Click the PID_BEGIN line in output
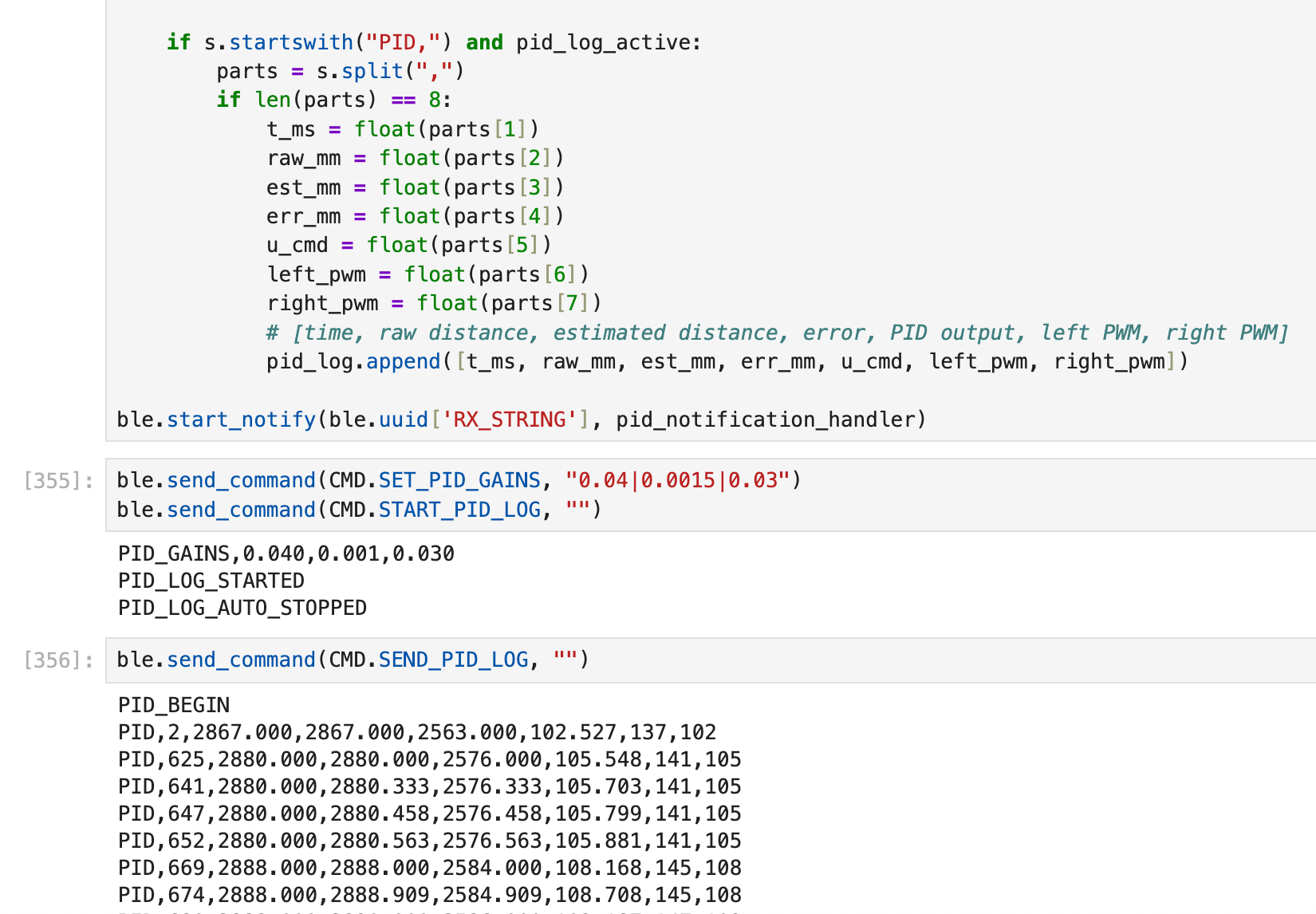The width and height of the screenshot is (1316, 914). (x=174, y=704)
